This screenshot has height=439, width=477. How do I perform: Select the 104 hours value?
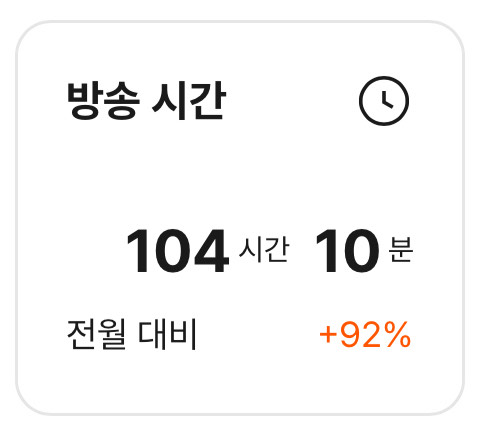tap(177, 251)
